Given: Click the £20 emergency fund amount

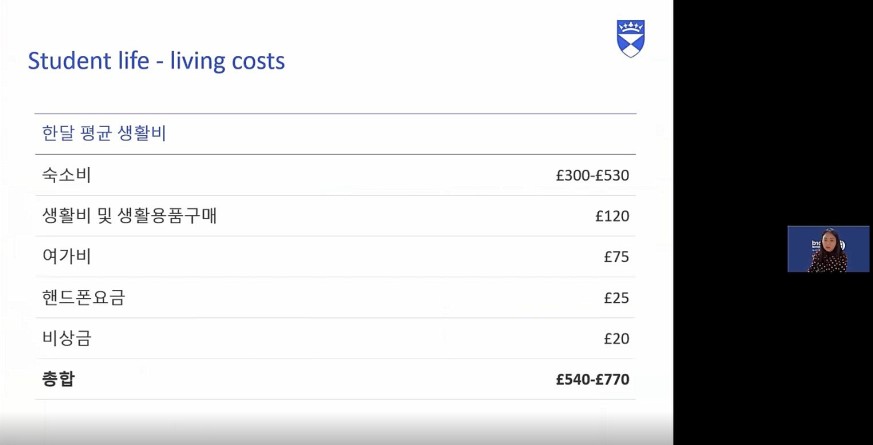Looking at the screenshot, I should coord(616,339).
